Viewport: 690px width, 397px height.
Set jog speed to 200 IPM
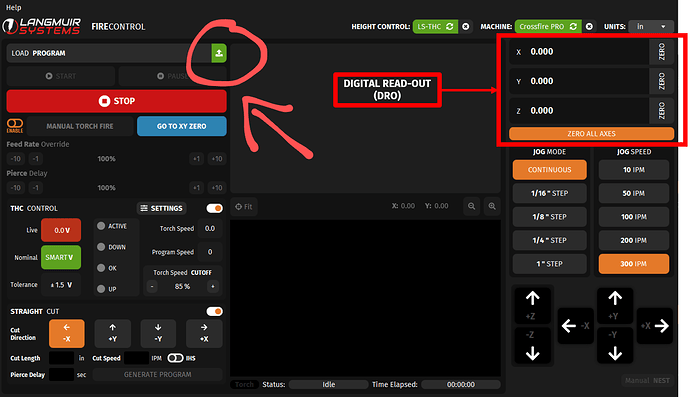click(x=634, y=240)
